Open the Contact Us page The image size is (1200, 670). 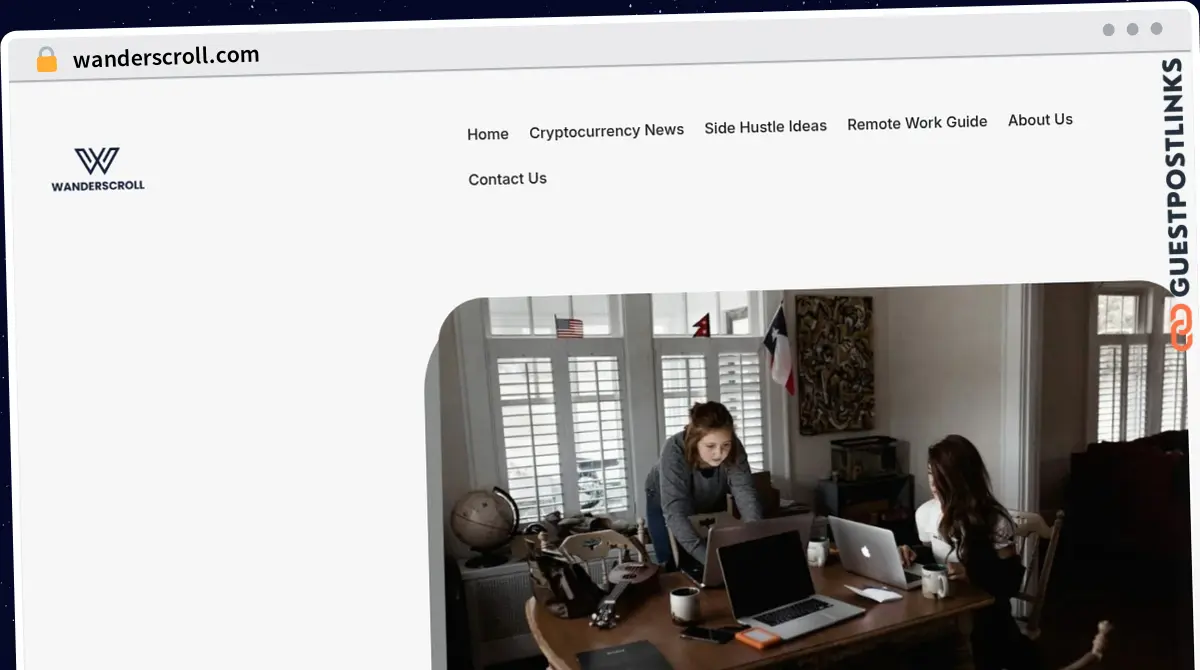pos(507,178)
